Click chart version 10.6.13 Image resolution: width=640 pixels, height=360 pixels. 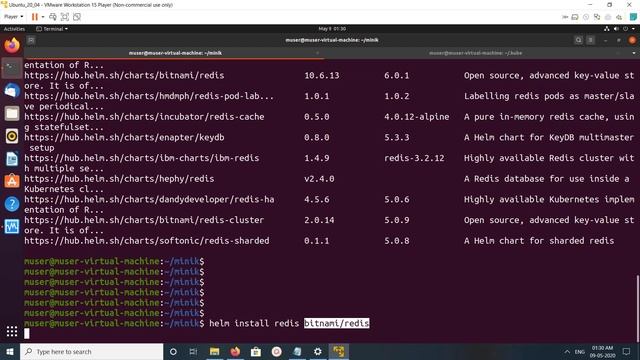point(322,76)
